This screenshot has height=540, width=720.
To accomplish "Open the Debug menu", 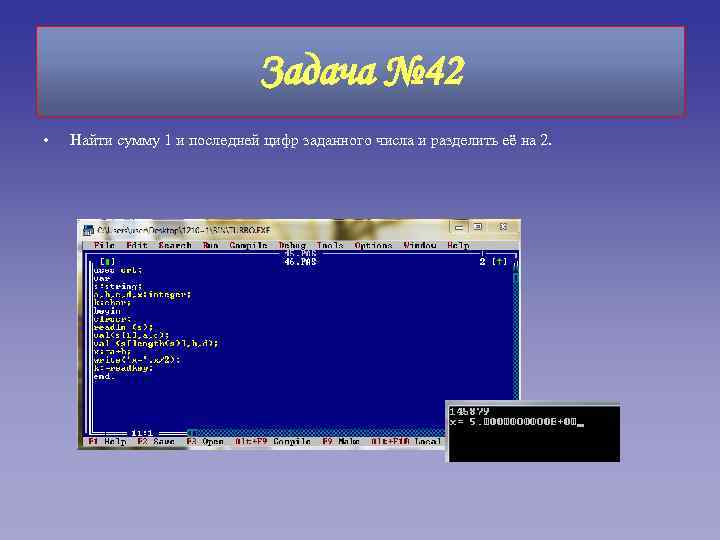I will tap(292, 246).
